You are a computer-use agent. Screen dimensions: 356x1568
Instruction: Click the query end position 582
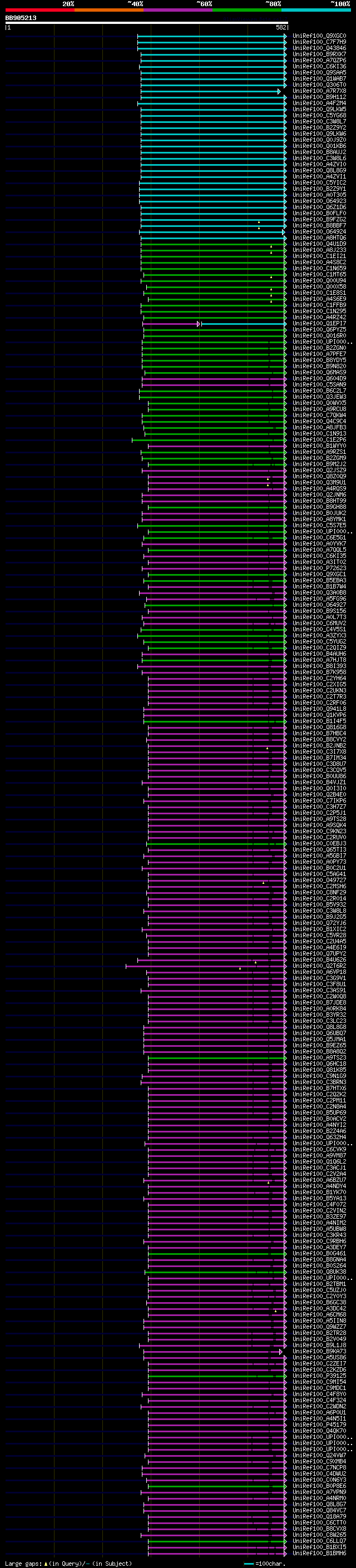tap(281, 27)
